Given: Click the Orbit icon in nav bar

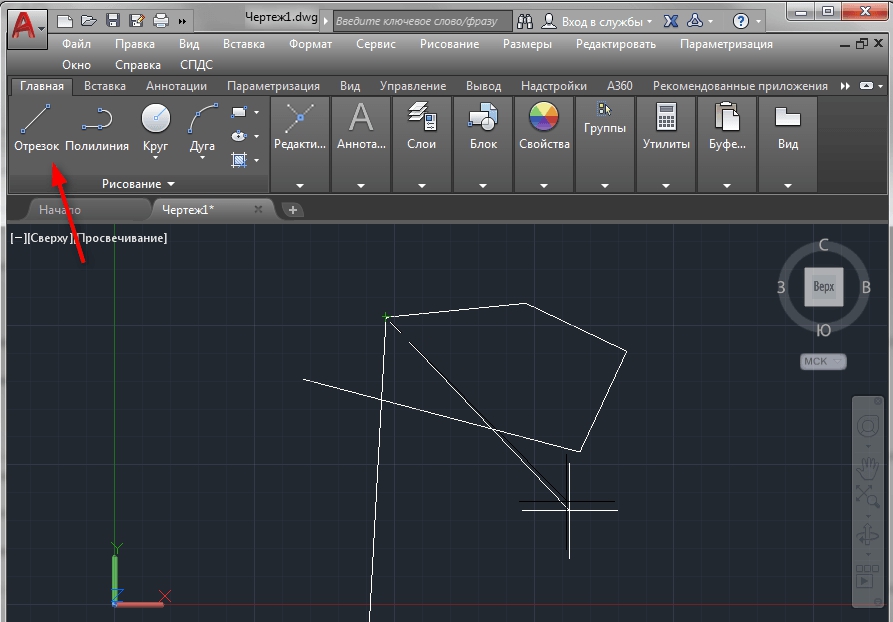Looking at the screenshot, I should 867,536.
